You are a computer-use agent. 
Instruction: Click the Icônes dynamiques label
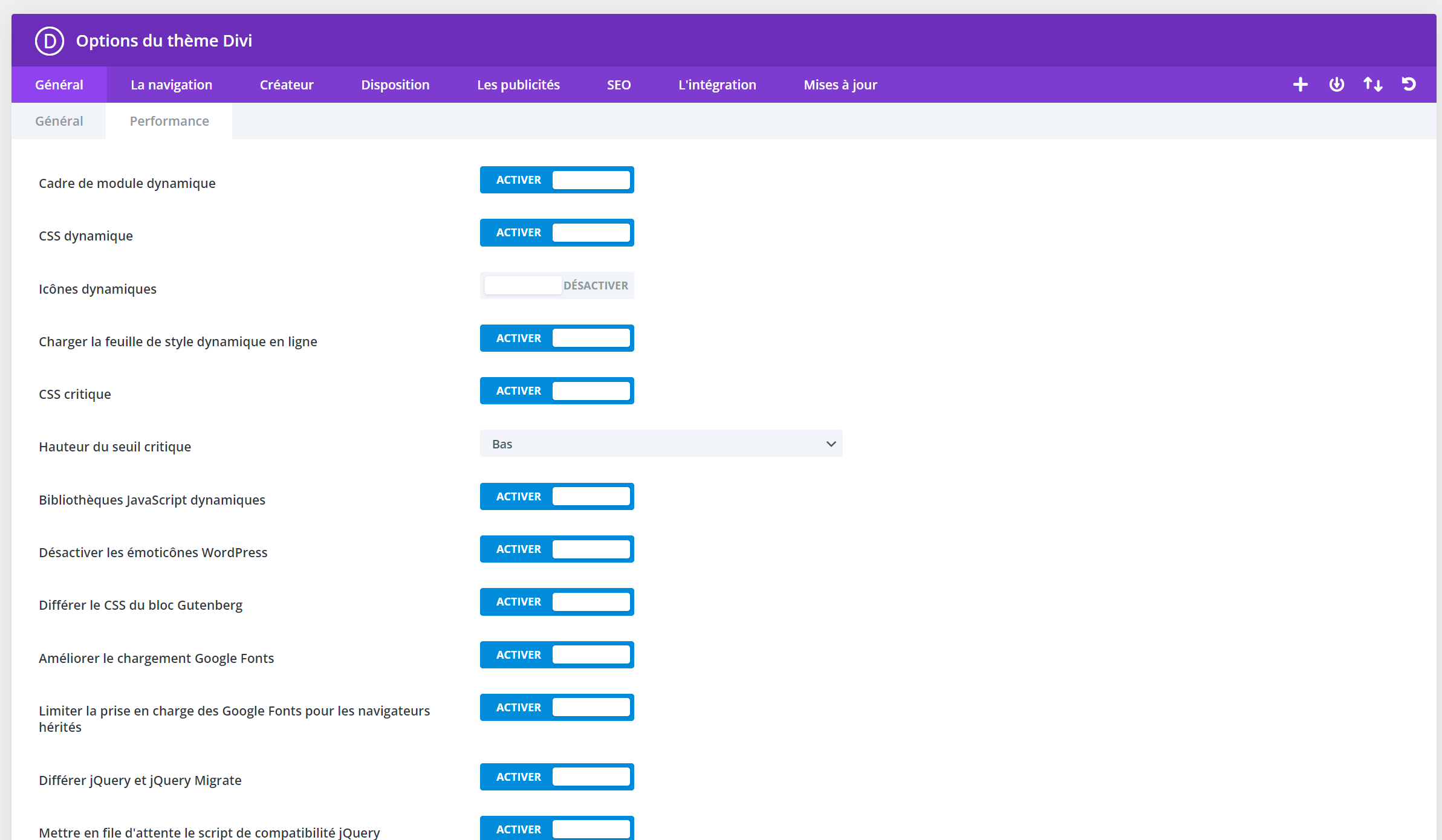[x=97, y=289]
